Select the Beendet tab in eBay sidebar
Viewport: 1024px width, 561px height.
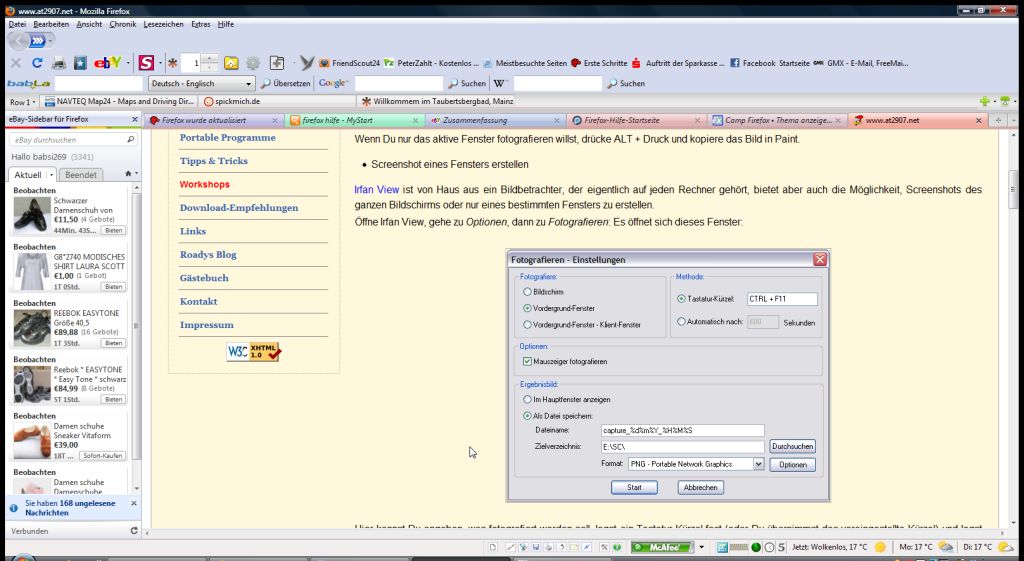click(81, 174)
